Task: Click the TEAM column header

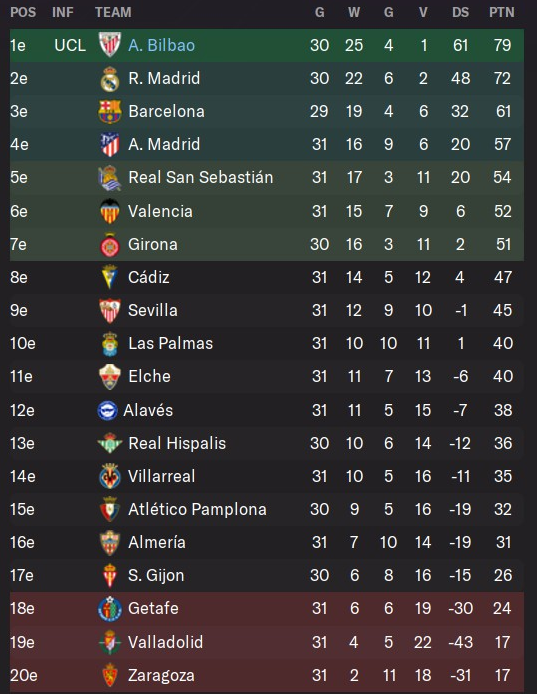Action: pyautogui.click(x=113, y=12)
